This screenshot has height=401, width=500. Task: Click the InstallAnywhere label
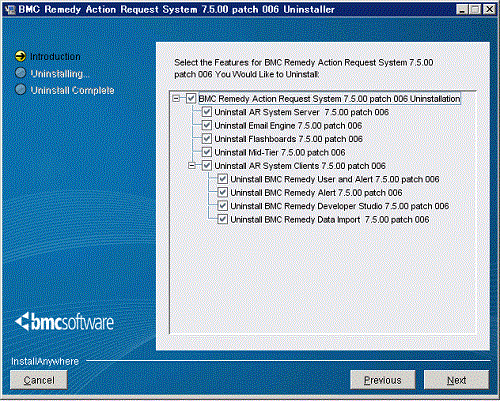tap(45, 361)
